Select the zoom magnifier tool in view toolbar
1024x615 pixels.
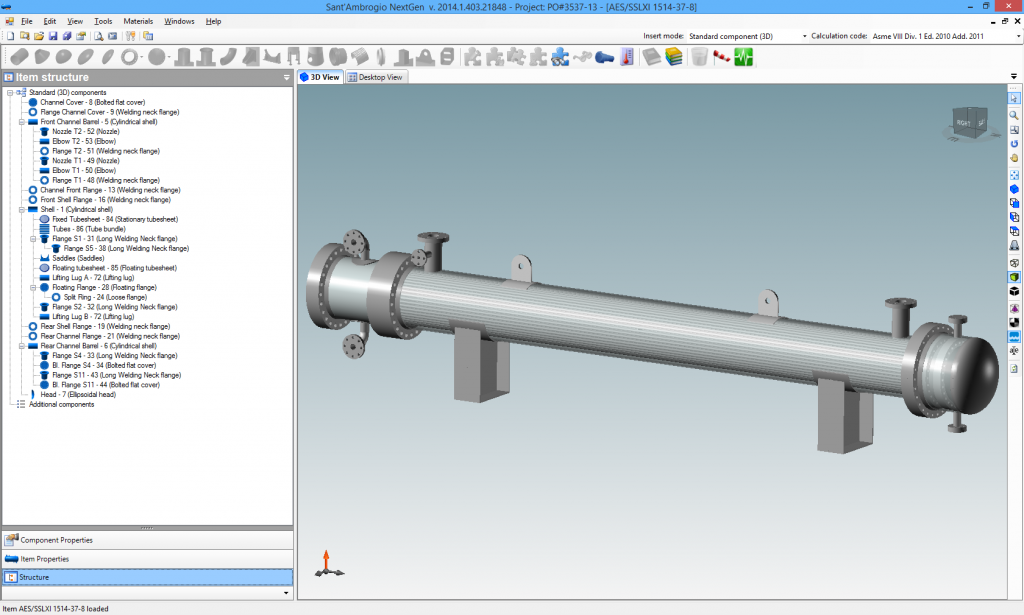point(1014,115)
